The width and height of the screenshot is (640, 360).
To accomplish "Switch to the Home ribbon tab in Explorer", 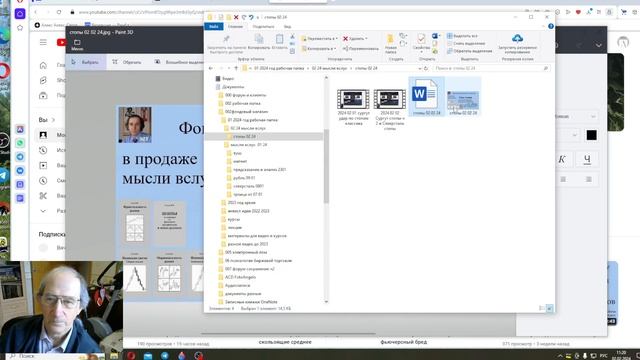I will pos(235,27).
